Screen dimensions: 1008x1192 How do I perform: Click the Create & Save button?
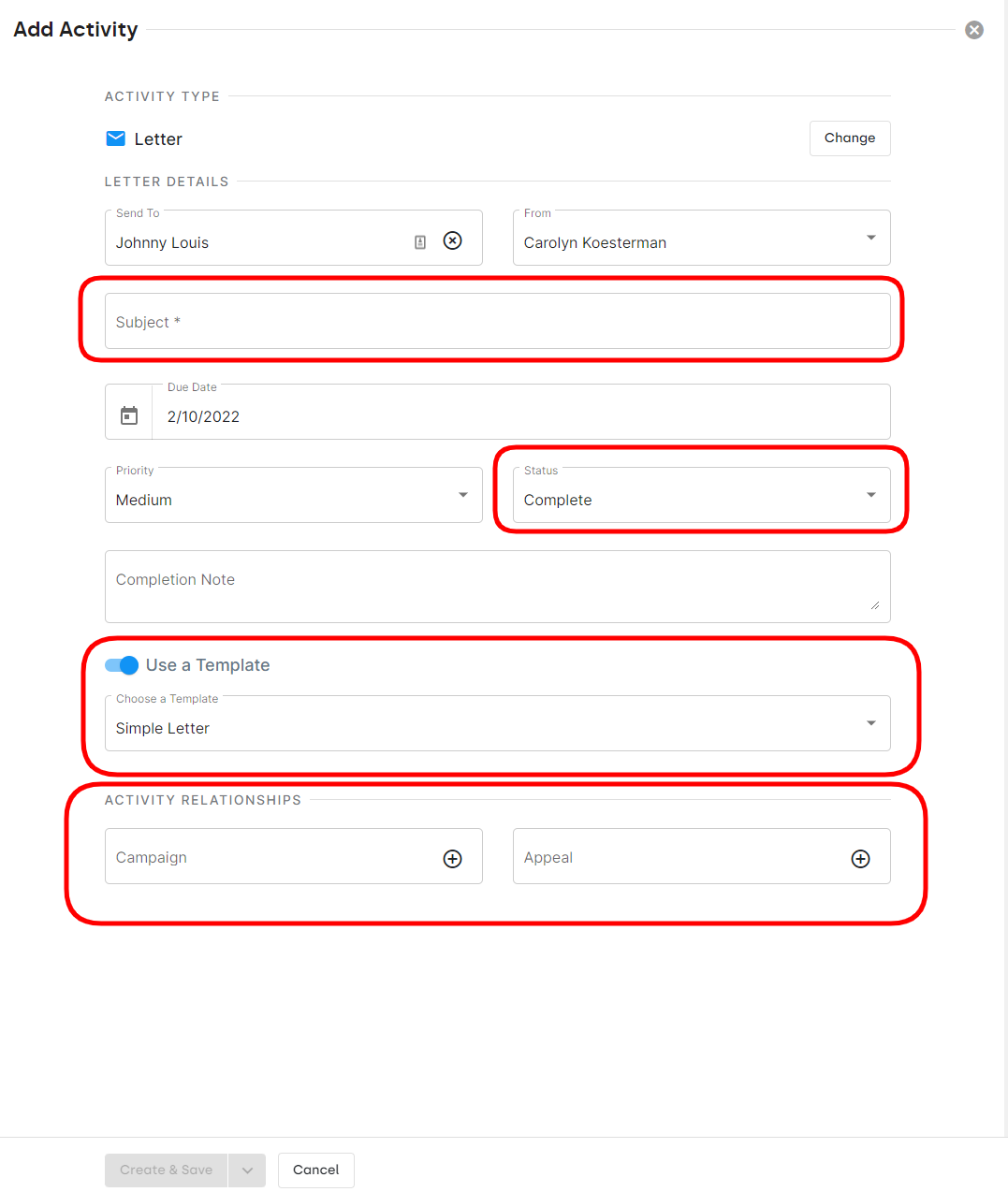(x=167, y=1170)
